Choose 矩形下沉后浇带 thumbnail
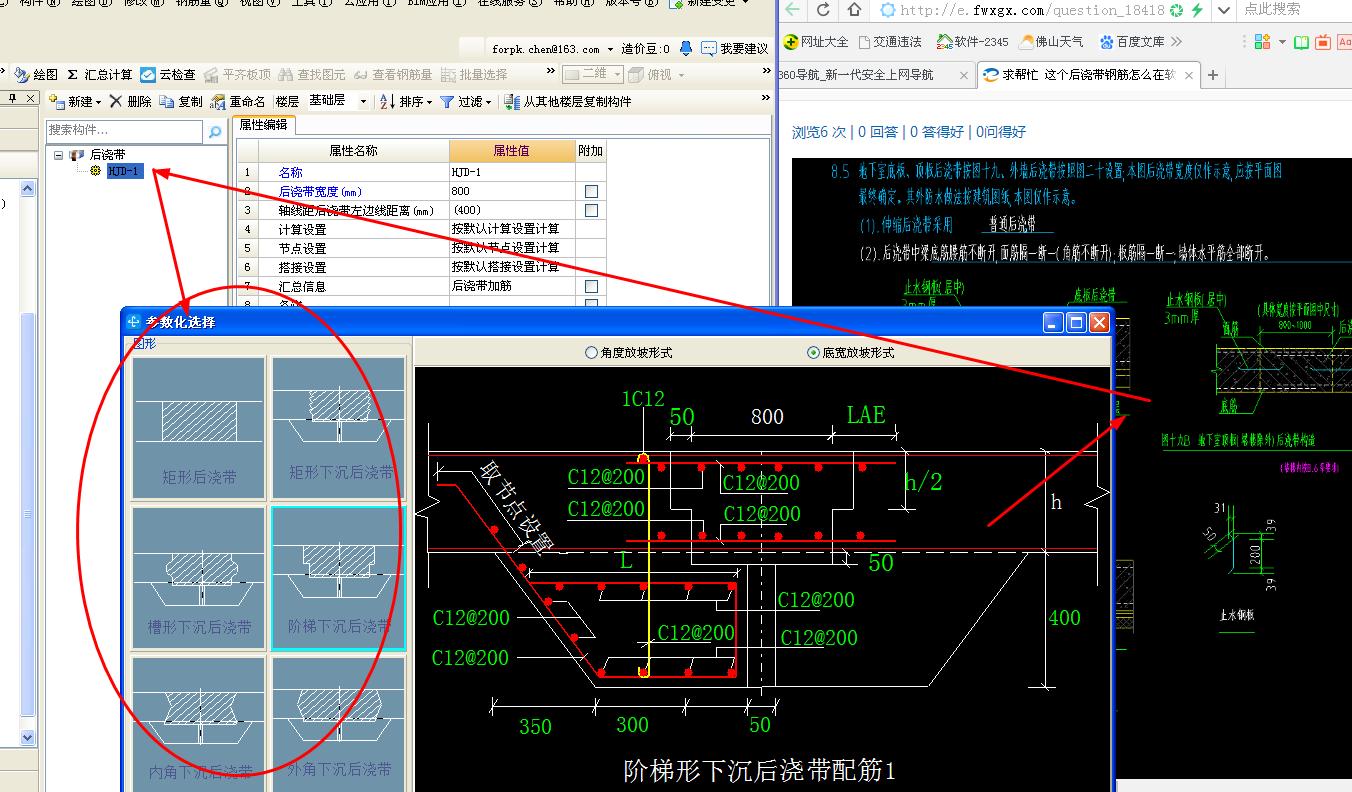This screenshot has width=1352, height=792. click(339, 427)
